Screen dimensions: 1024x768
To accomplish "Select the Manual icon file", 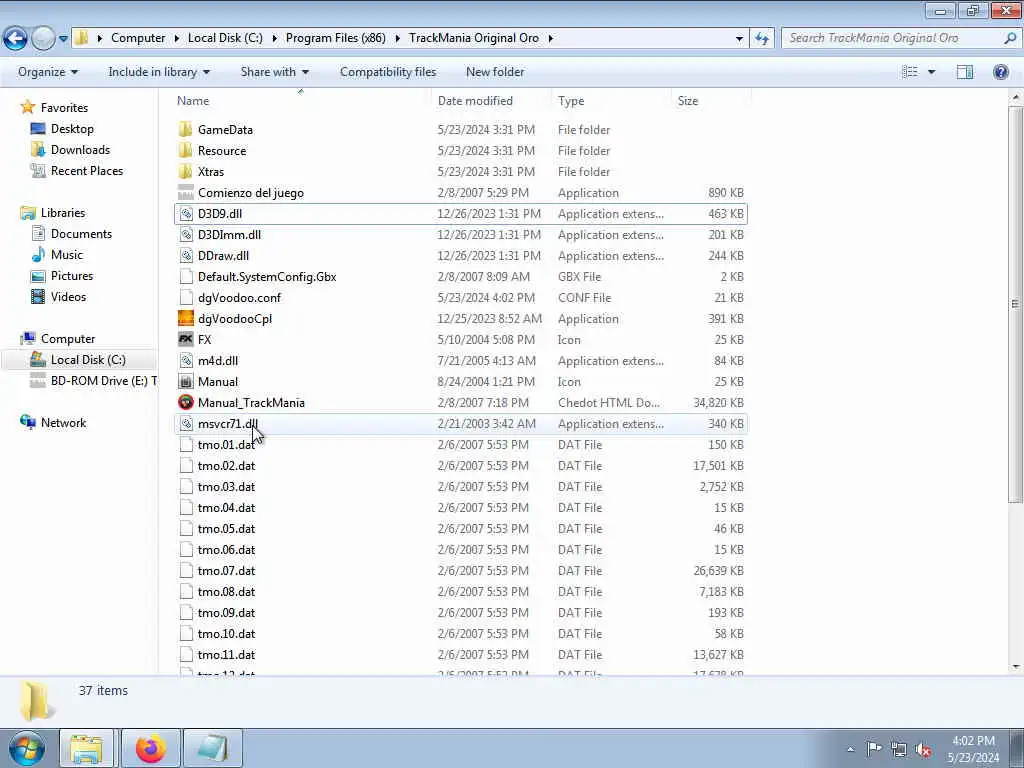I will [185, 381].
